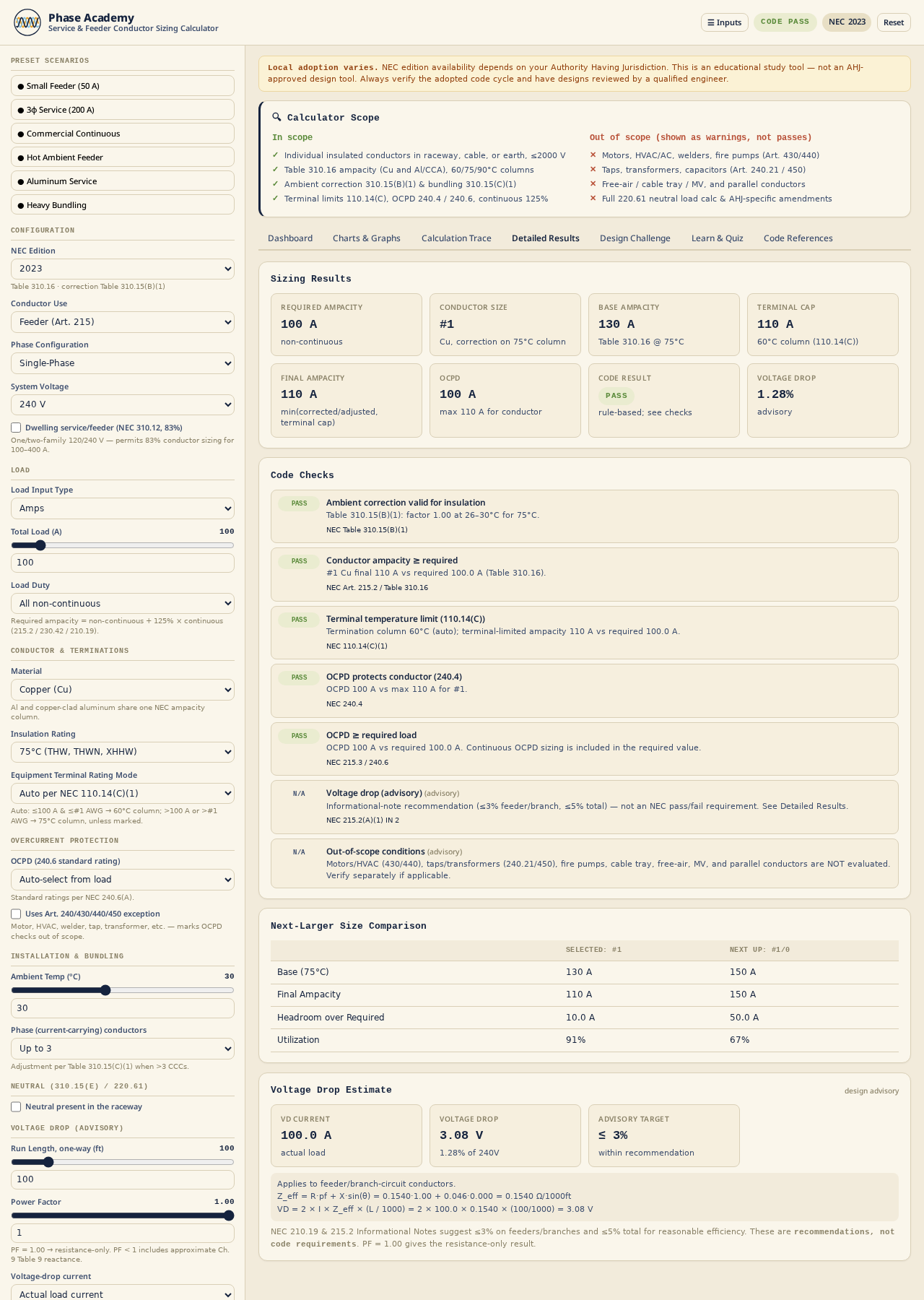
Task: Switch to the Calculation Trace tab
Action: (x=456, y=238)
